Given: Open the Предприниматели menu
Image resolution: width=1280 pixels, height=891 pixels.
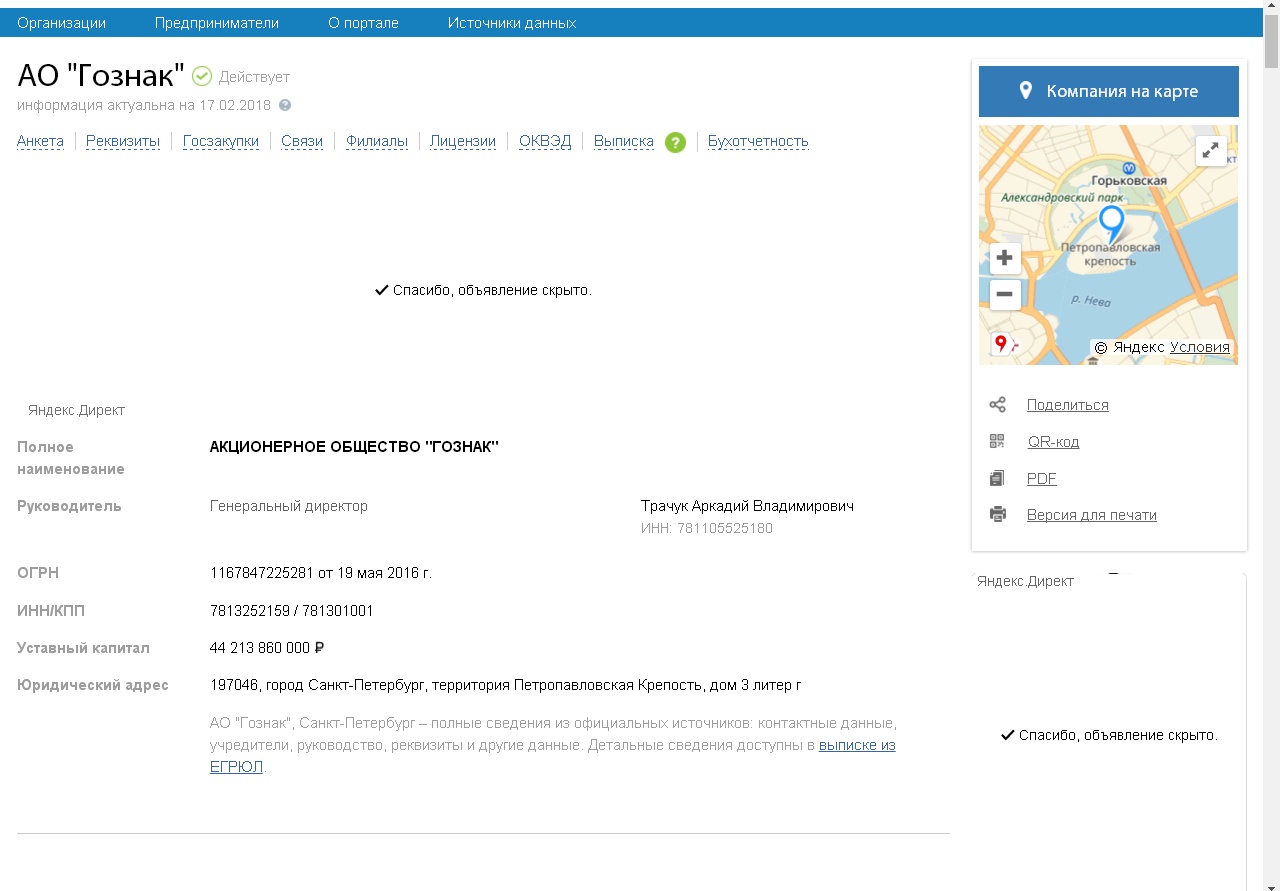Looking at the screenshot, I should 217,23.
